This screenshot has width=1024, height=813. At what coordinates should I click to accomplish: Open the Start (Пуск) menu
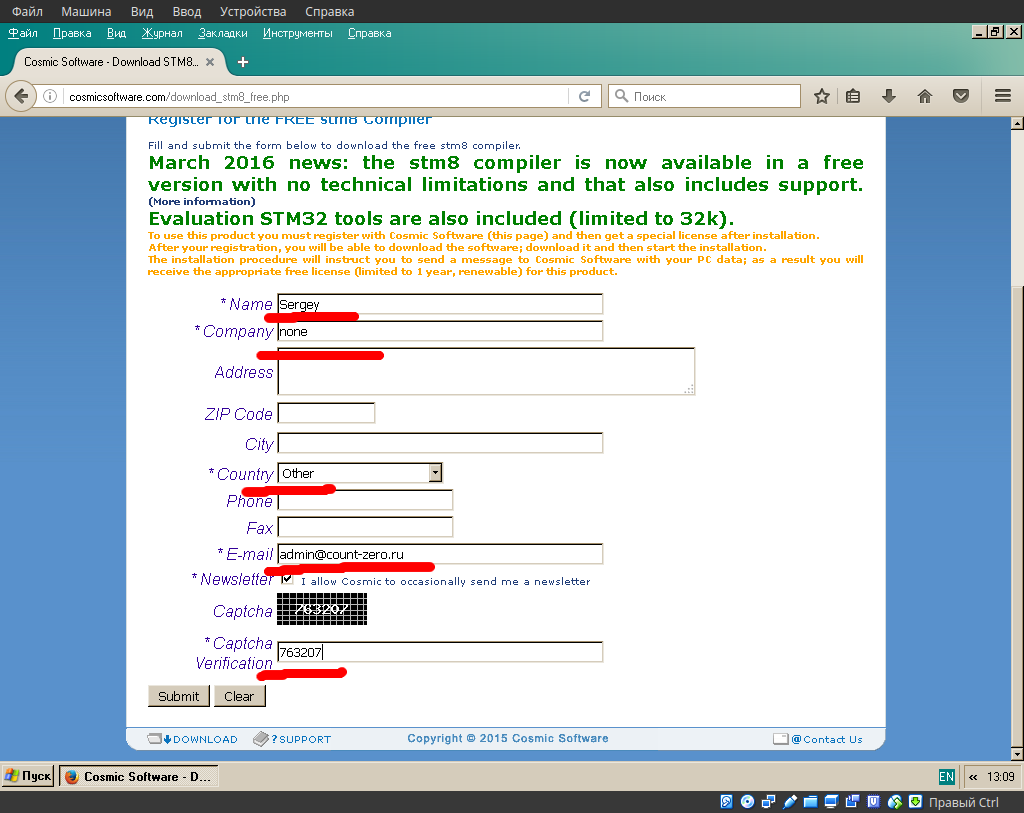tap(27, 776)
